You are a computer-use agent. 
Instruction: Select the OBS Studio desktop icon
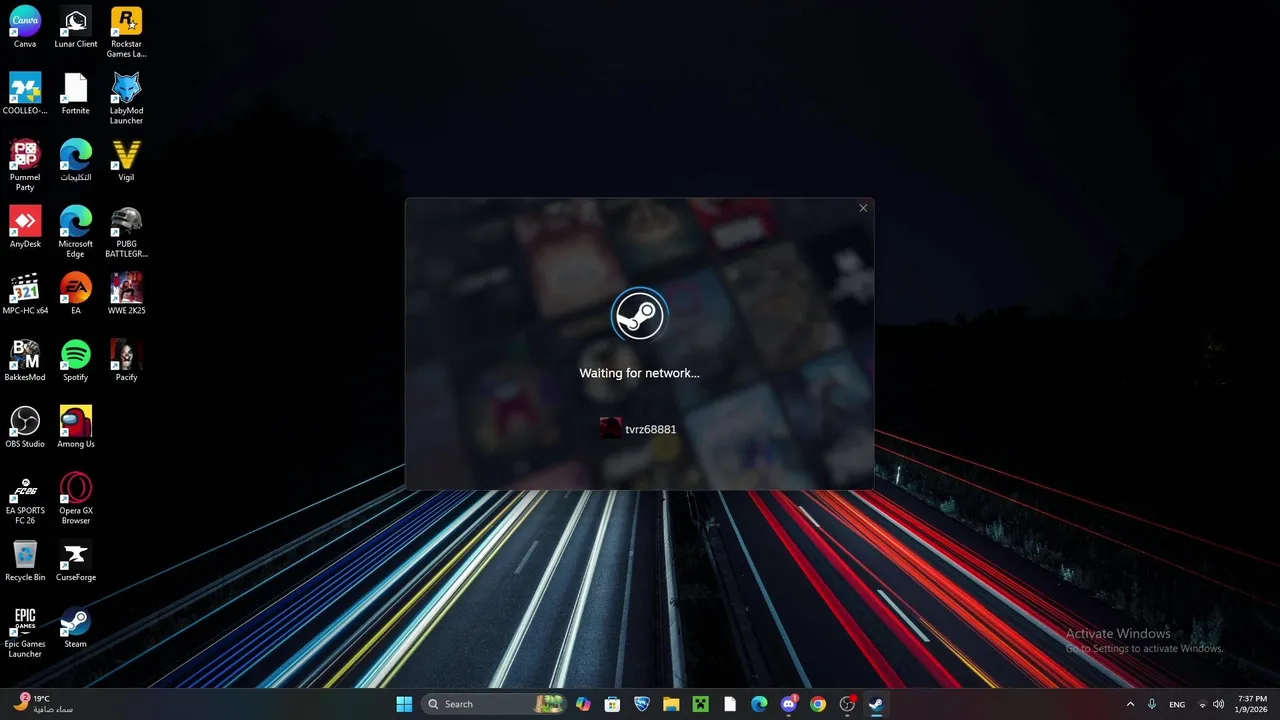point(25,427)
